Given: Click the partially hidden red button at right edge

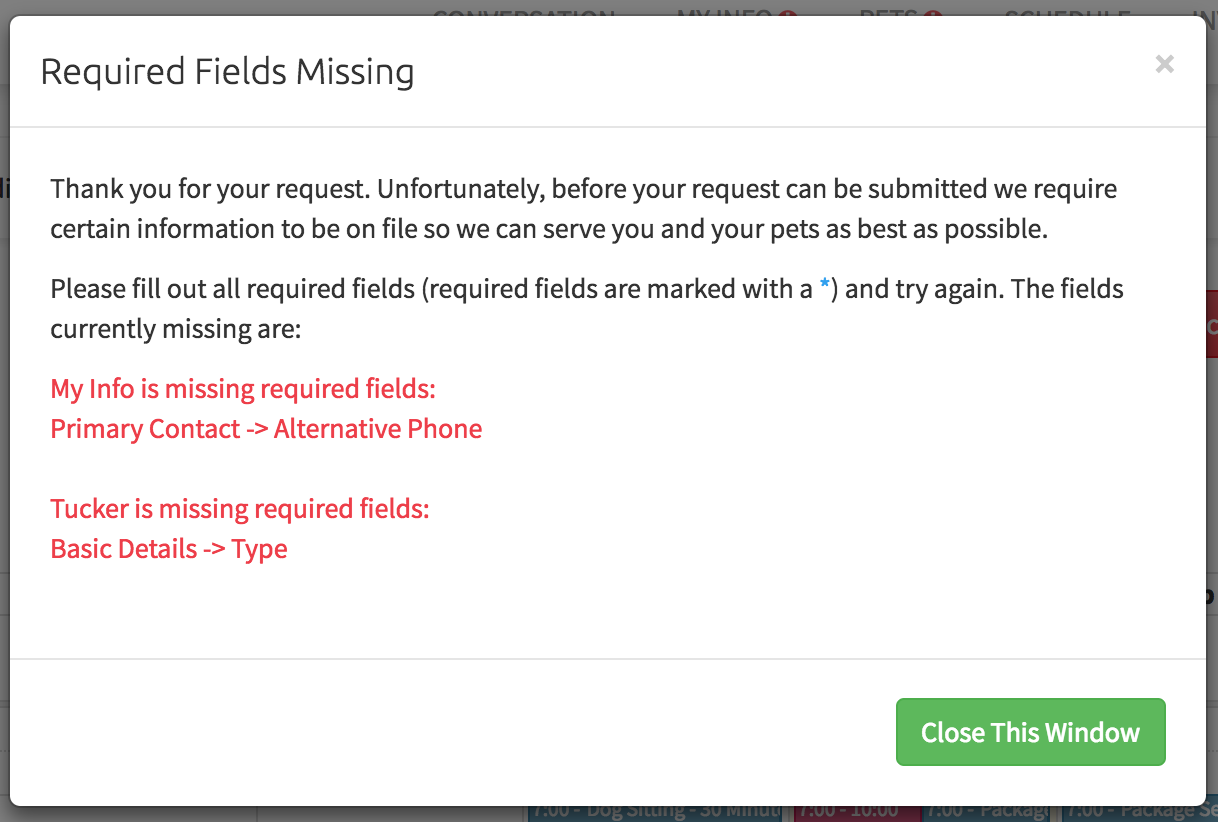Looking at the screenshot, I should [x=1211, y=328].
